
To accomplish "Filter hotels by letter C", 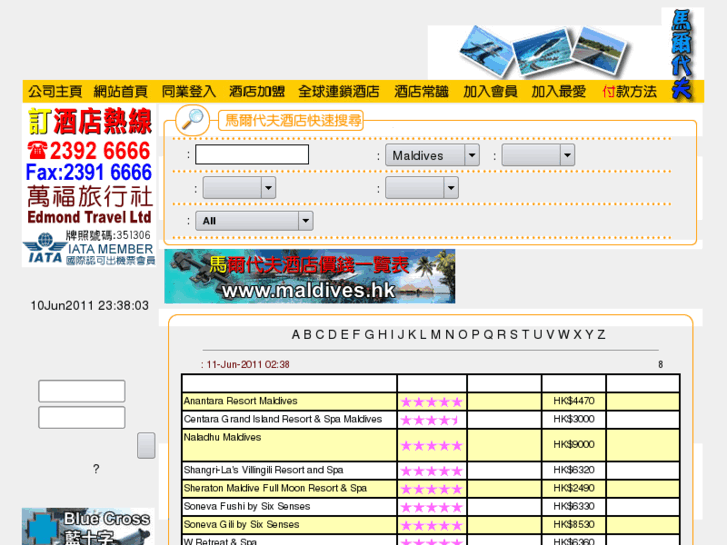I will 319,335.
